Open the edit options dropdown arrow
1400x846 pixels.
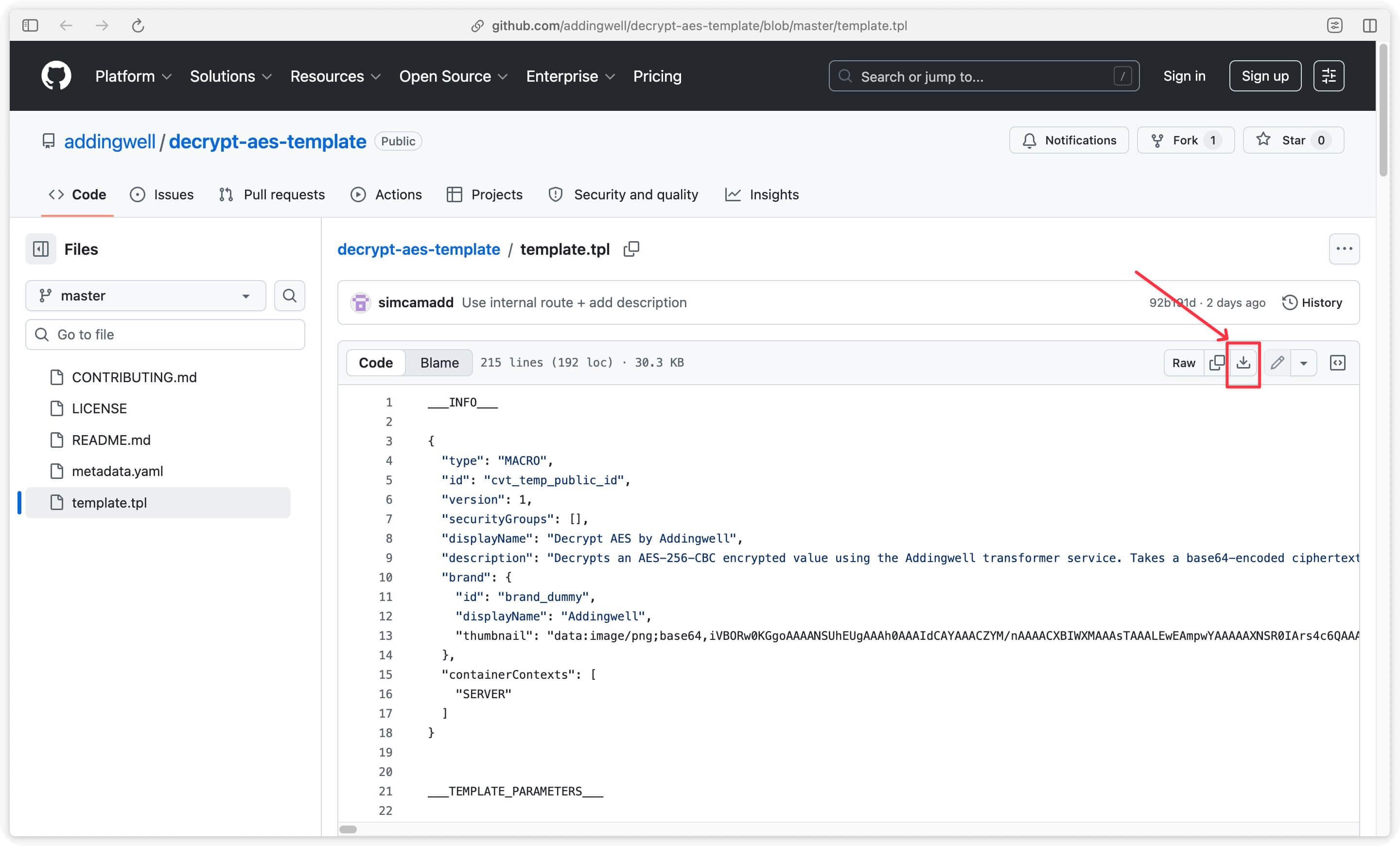click(x=1303, y=363)
